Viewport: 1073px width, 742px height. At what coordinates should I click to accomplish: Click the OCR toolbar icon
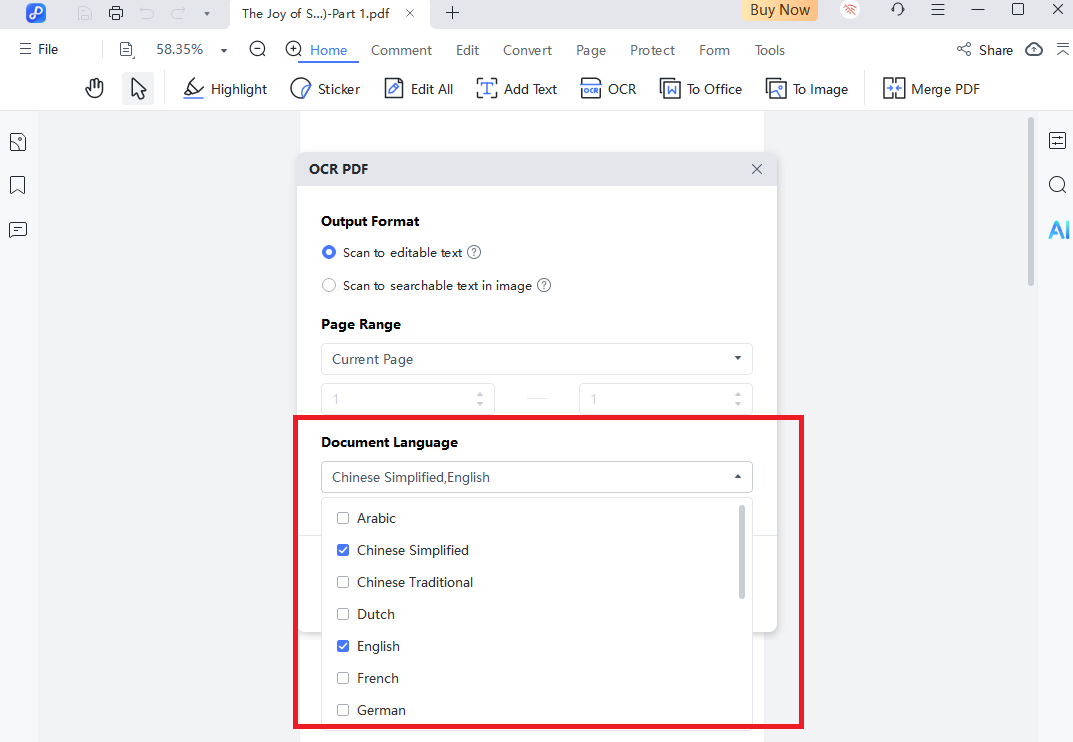coord(590,89)
